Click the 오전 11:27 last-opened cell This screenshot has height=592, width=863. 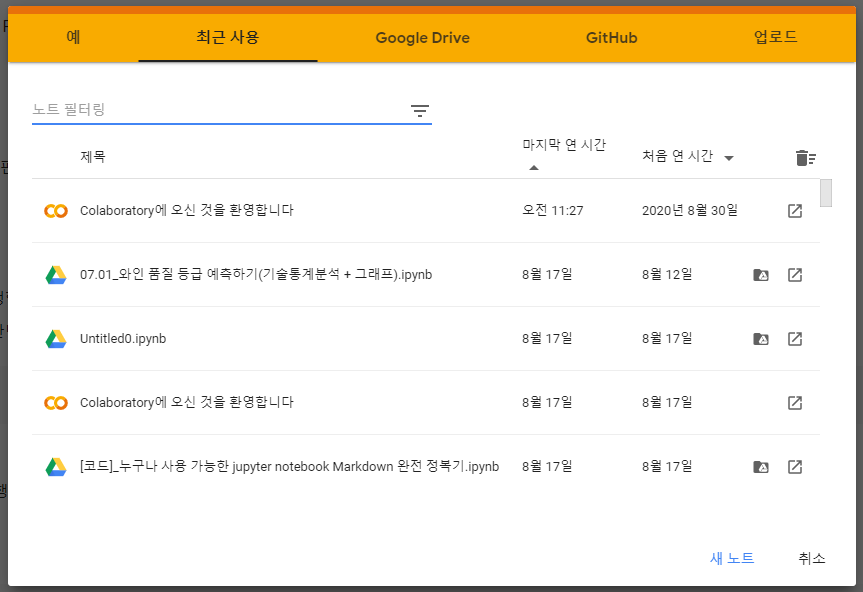click(x=553, y=210)
